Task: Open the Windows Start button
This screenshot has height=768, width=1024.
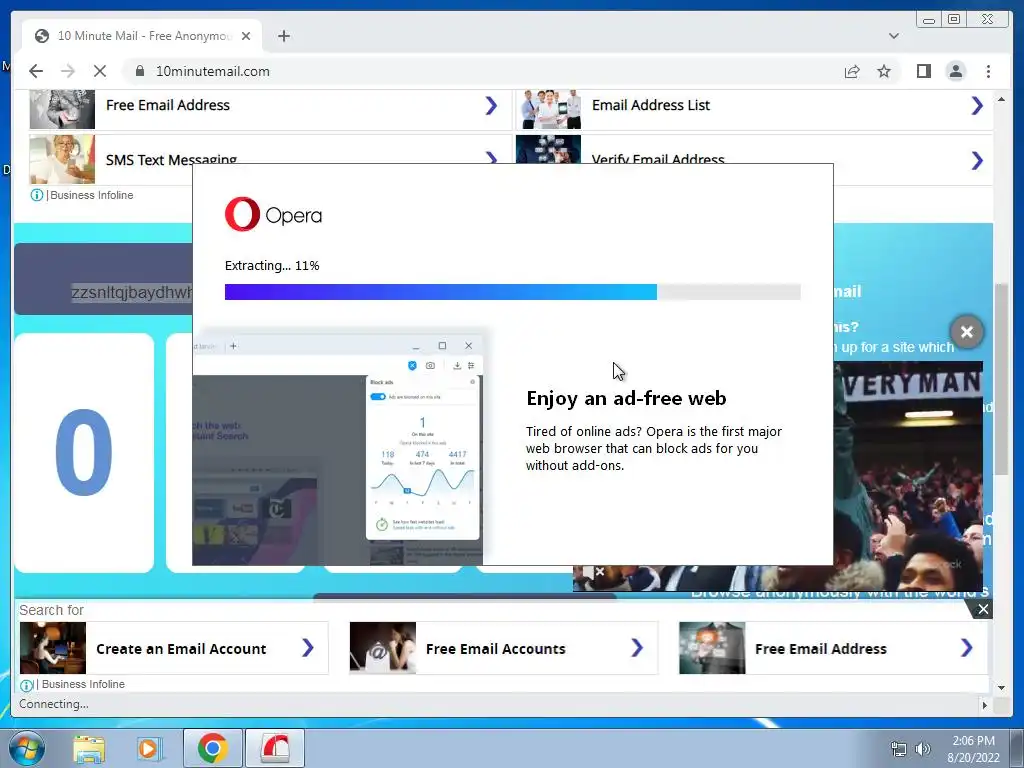Action: click(27, 748)
